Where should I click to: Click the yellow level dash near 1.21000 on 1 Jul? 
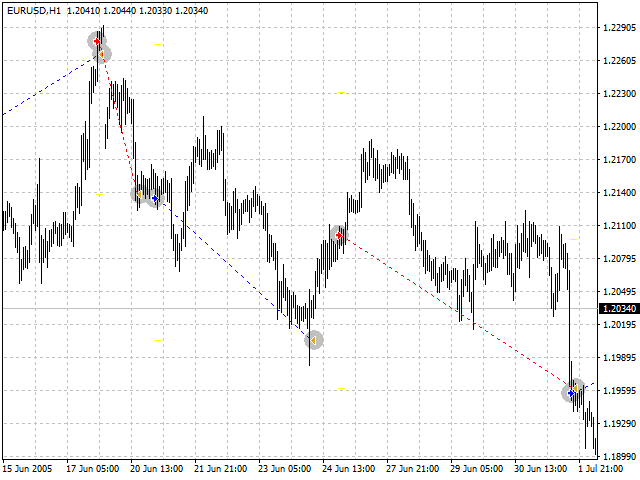(x=573, y=239)
